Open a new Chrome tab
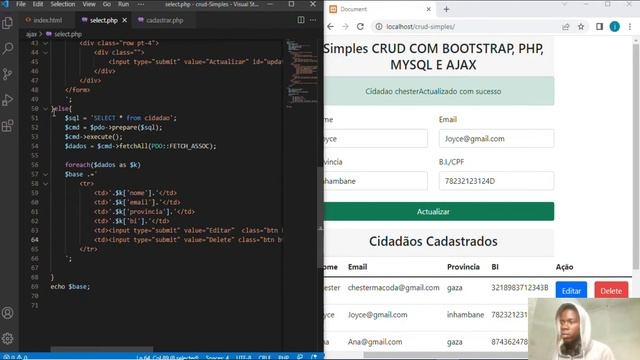 pyautogui.click(x=446, y=9)
